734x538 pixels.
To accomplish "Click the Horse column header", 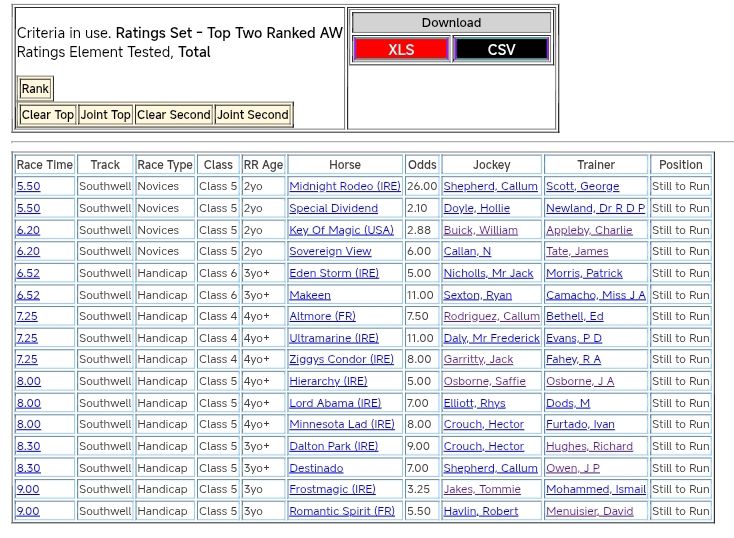I will [345, 165].
